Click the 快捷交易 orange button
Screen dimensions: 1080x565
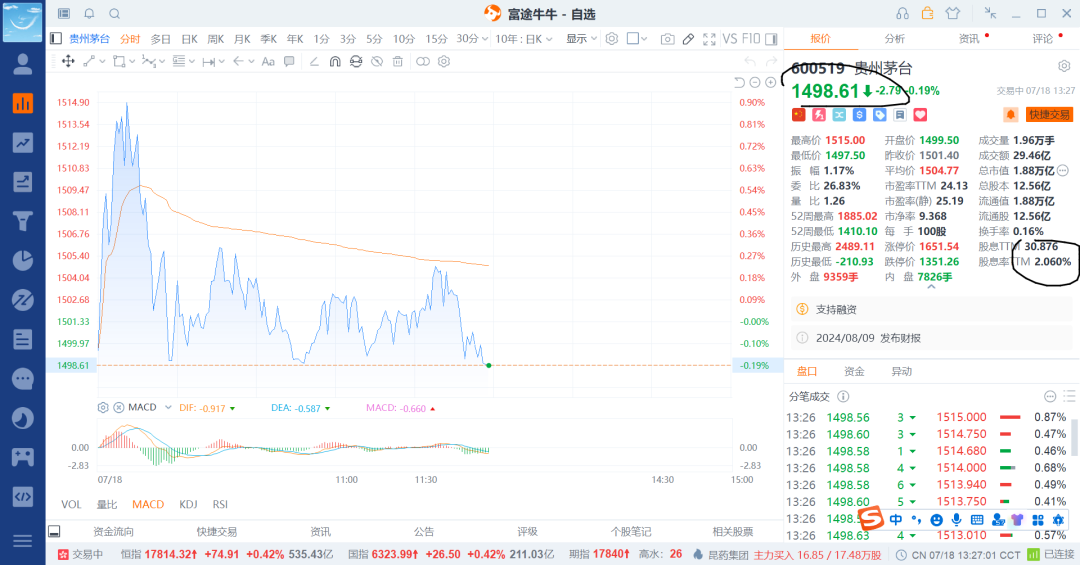[1049, 114]
